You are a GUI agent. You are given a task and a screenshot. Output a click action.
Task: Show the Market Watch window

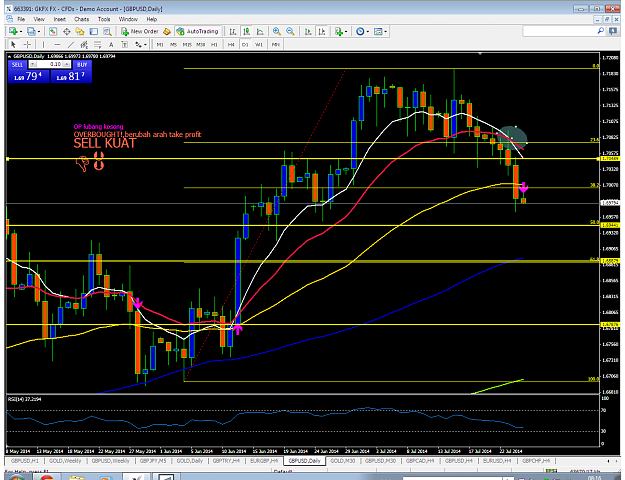(53, 31)
